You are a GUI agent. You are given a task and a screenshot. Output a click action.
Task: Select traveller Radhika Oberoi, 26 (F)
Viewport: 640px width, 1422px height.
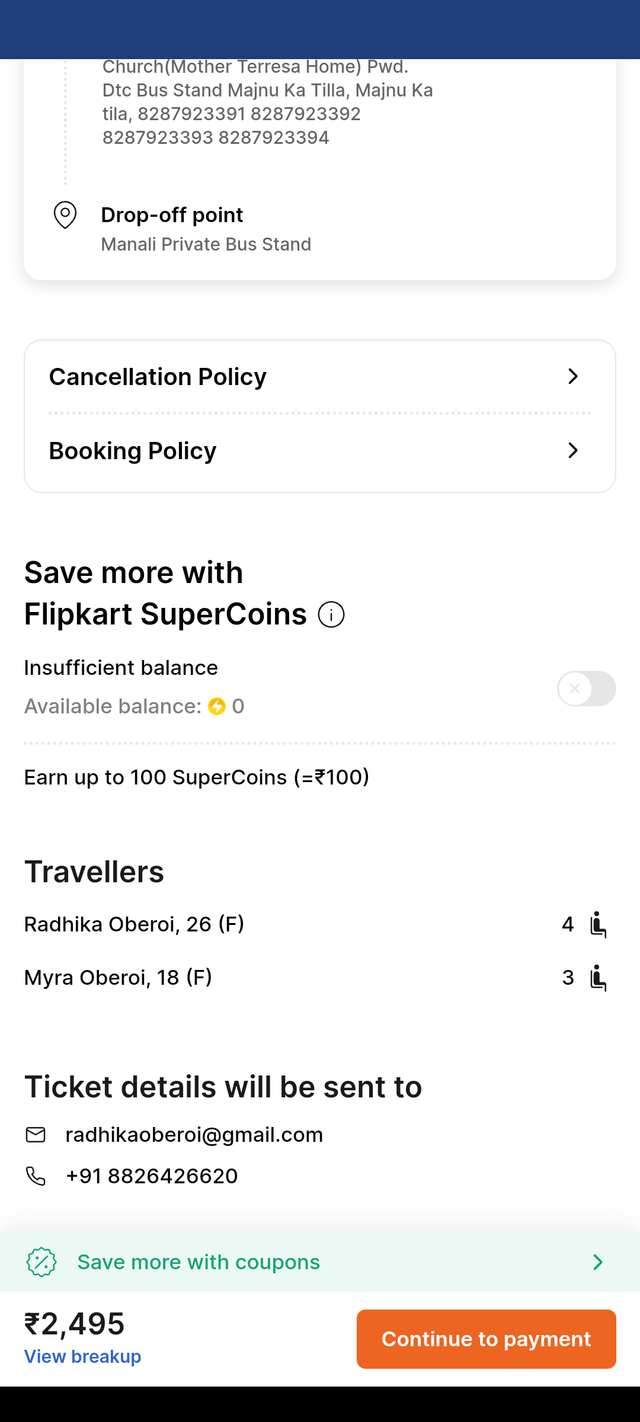134,925
